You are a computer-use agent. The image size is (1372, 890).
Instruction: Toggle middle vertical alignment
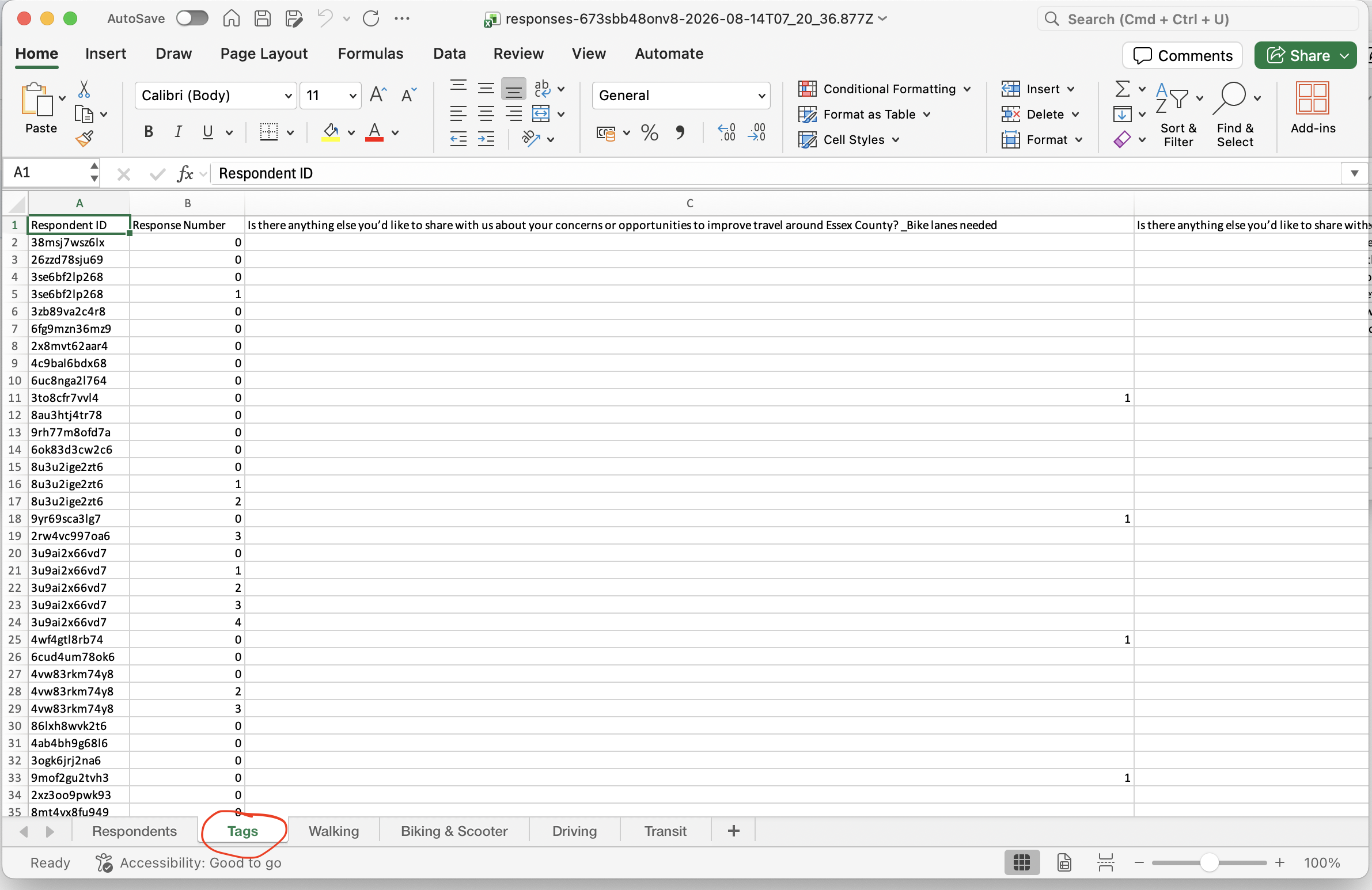[486, 89]
